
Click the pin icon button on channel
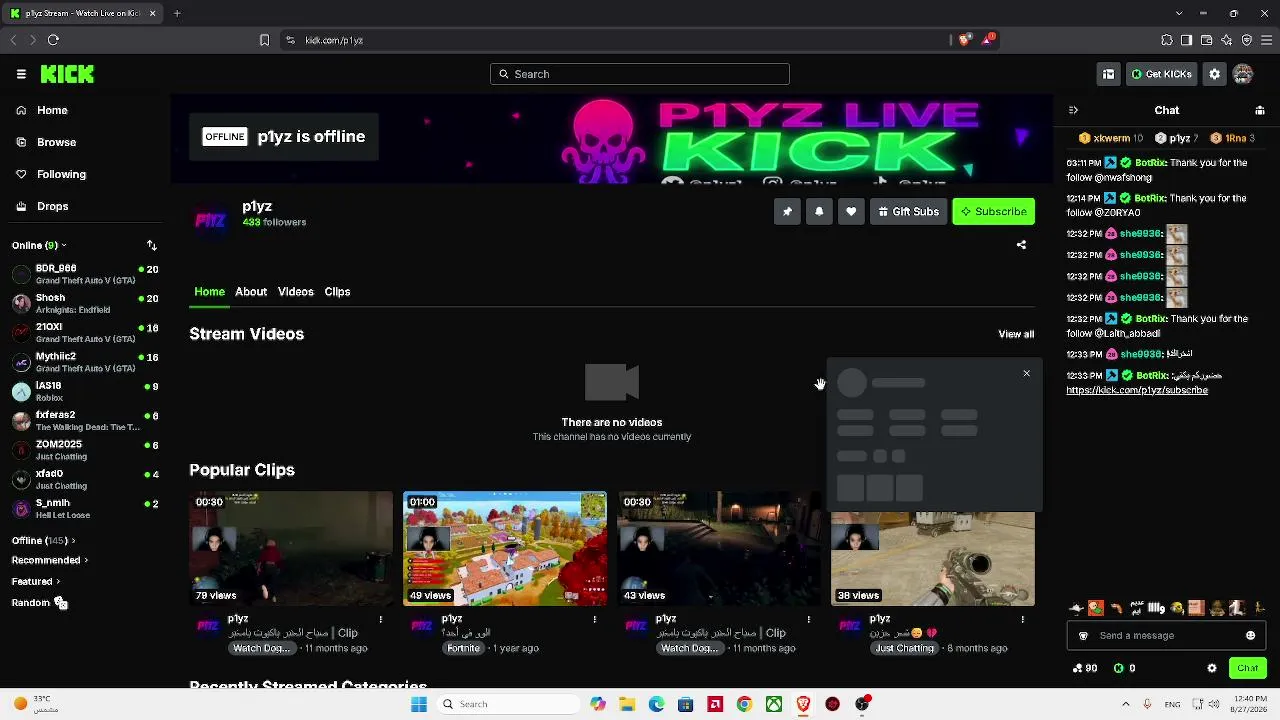pyautogui.click(x=787, y=211)
